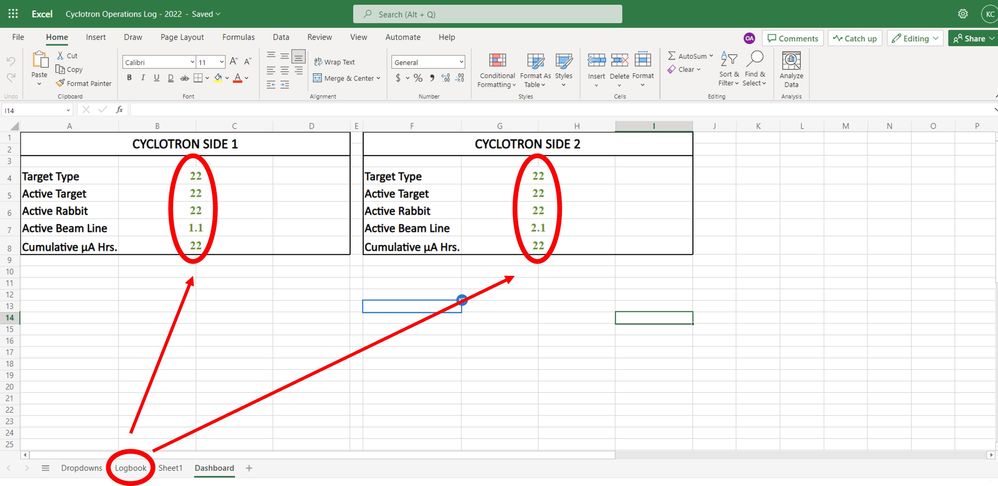The image size is (998, 486).
Task: Expand the Merge & Center dropdown arrow
Action: [x=378, y=78]
